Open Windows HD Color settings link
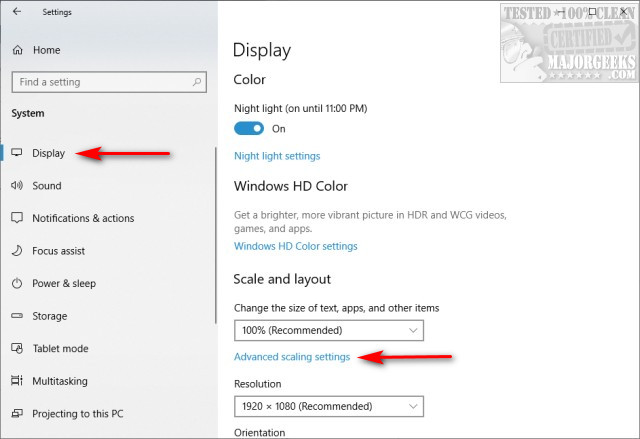 (295, 246)
